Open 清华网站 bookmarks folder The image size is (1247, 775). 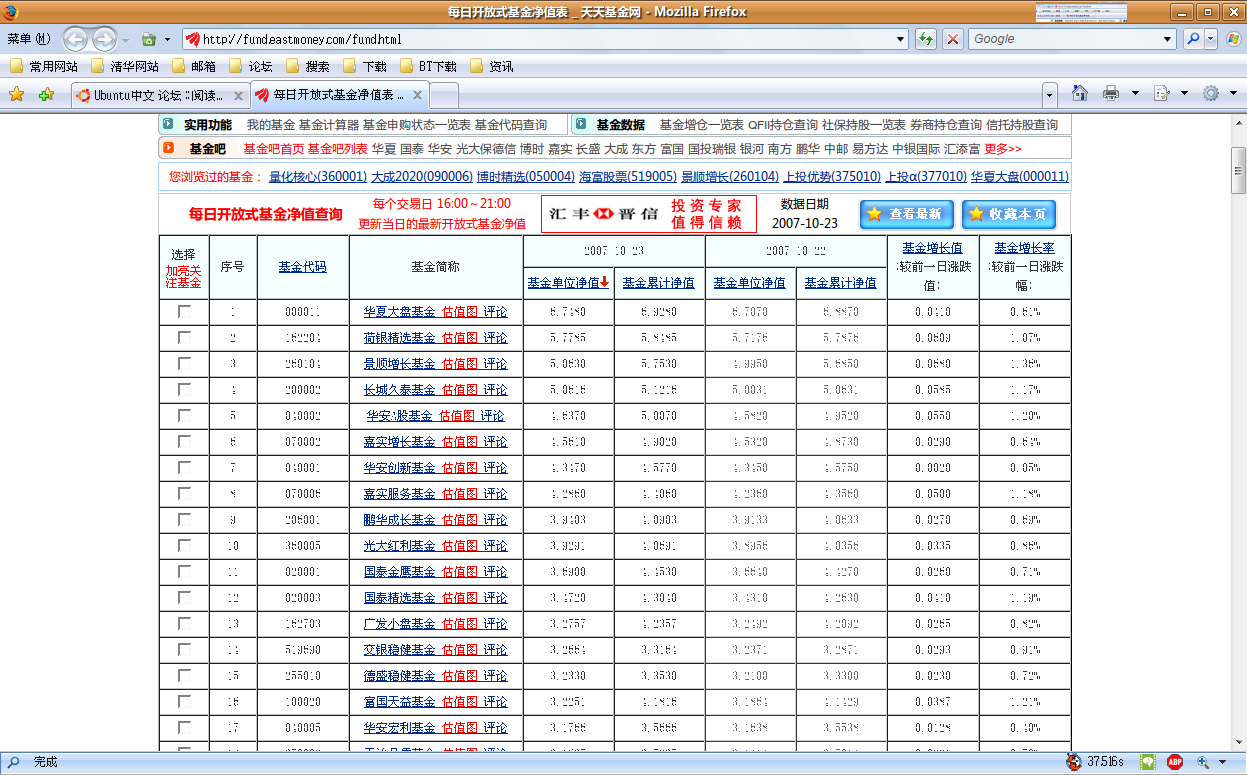pos(124,67)
